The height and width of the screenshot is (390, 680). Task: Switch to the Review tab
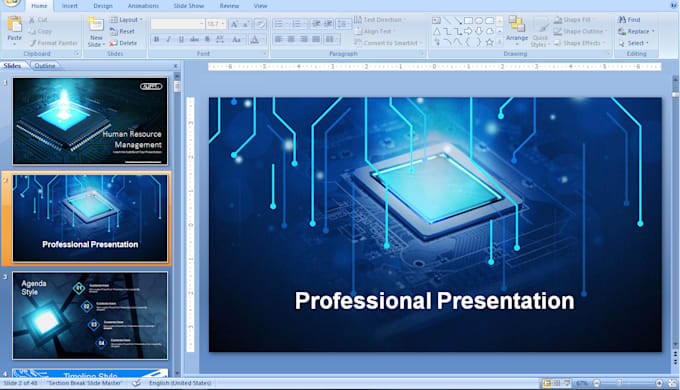point(229,6)
